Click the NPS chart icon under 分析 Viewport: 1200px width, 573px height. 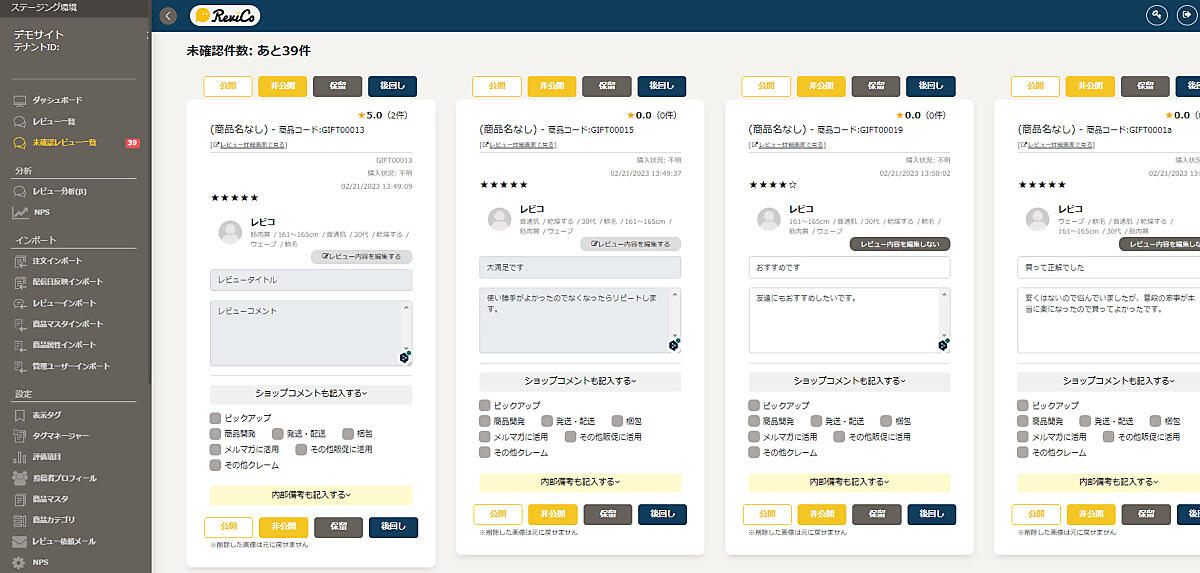click(20, 212)
